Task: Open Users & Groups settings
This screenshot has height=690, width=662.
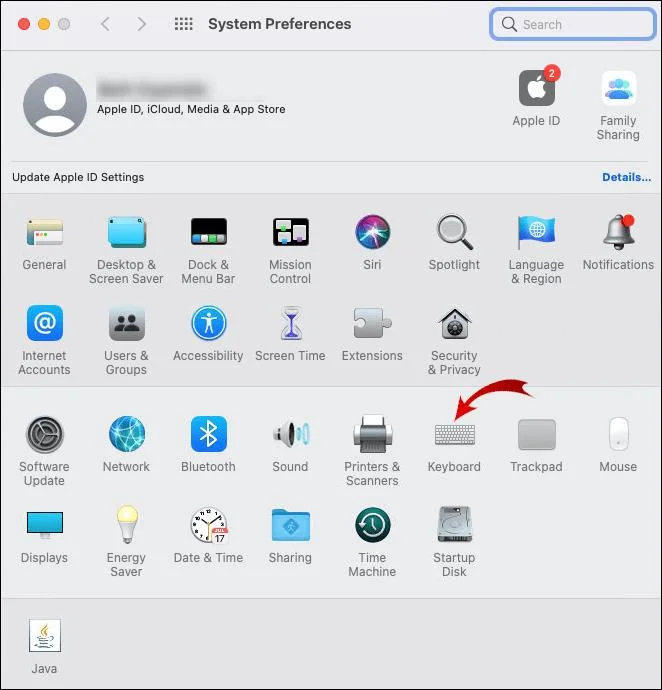Action: (127, 324)
